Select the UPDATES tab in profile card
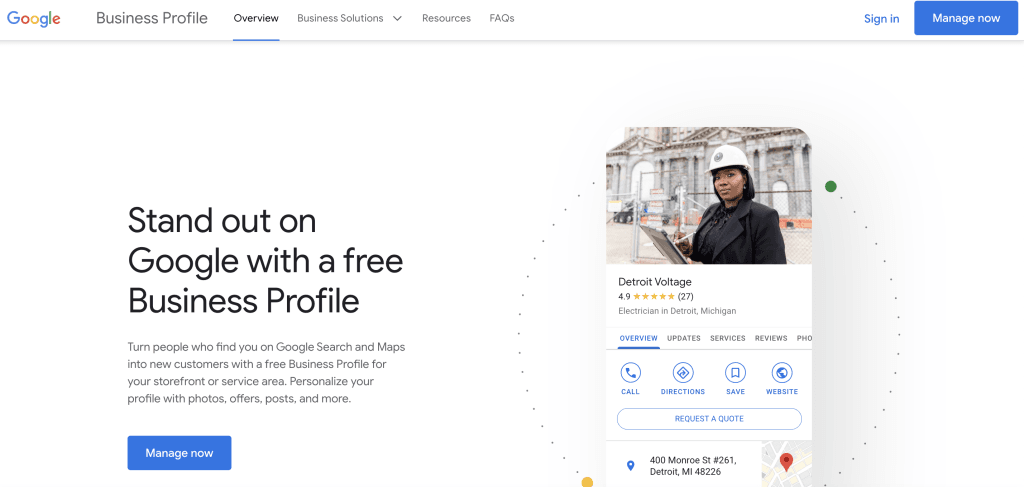The width and height of the screenshot is (1024, 487). [x=684, y=338]
